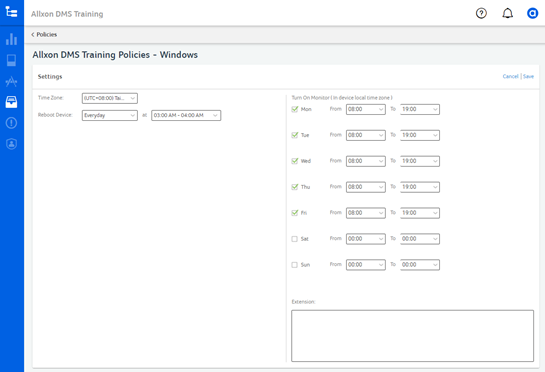Viewport: 545px width, 372px height.
Task: Open Fri From time dropdown
Action: [366, 213]
